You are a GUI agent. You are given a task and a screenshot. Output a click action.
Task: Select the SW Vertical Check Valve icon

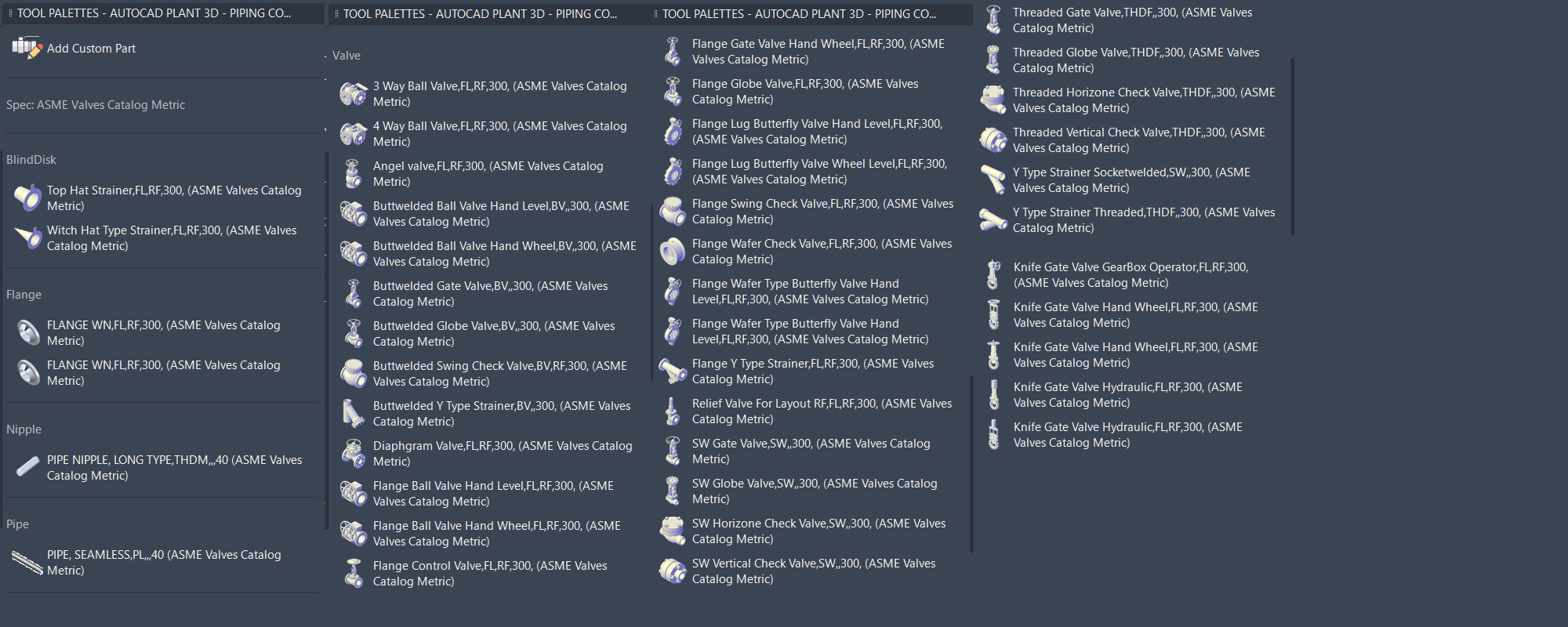click(673, 571)
